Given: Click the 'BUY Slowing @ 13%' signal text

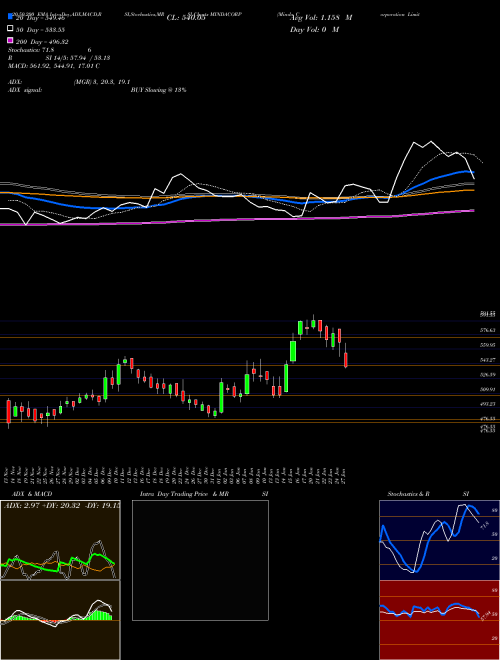Looking at the screenshot, I should pos(159,90).
